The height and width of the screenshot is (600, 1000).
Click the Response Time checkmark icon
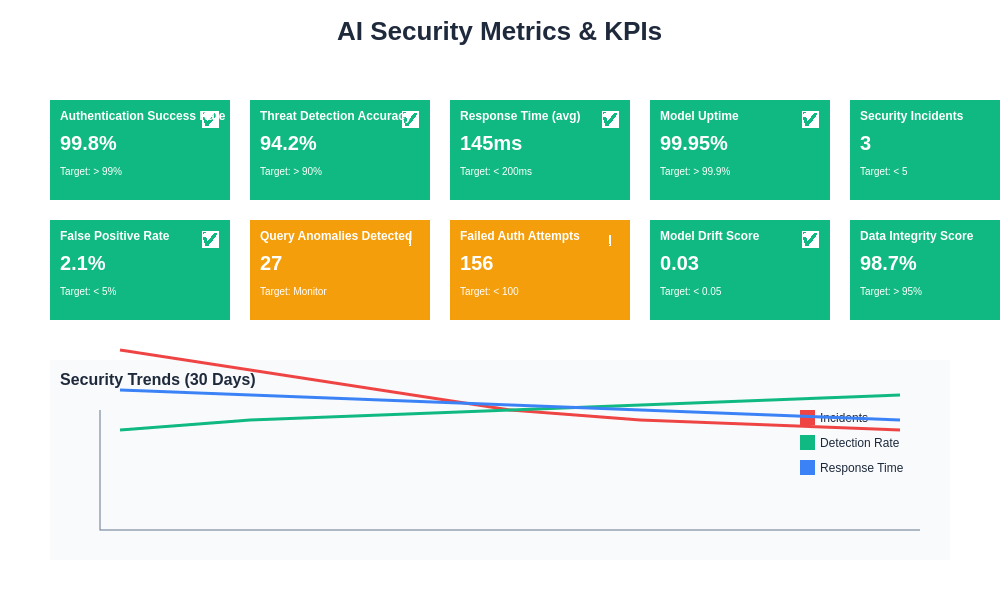610,119
